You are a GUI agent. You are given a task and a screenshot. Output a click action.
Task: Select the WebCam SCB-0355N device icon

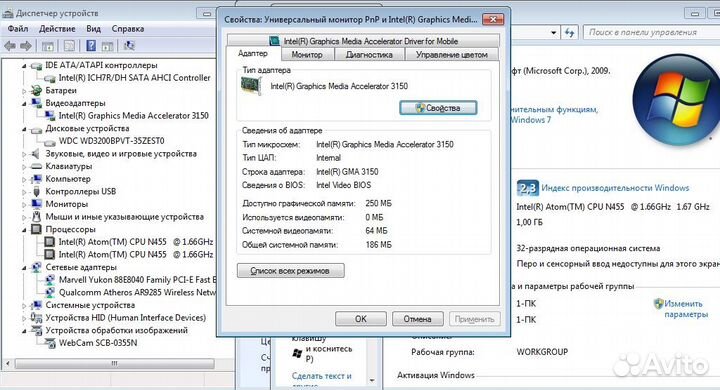tap(50, 343)
